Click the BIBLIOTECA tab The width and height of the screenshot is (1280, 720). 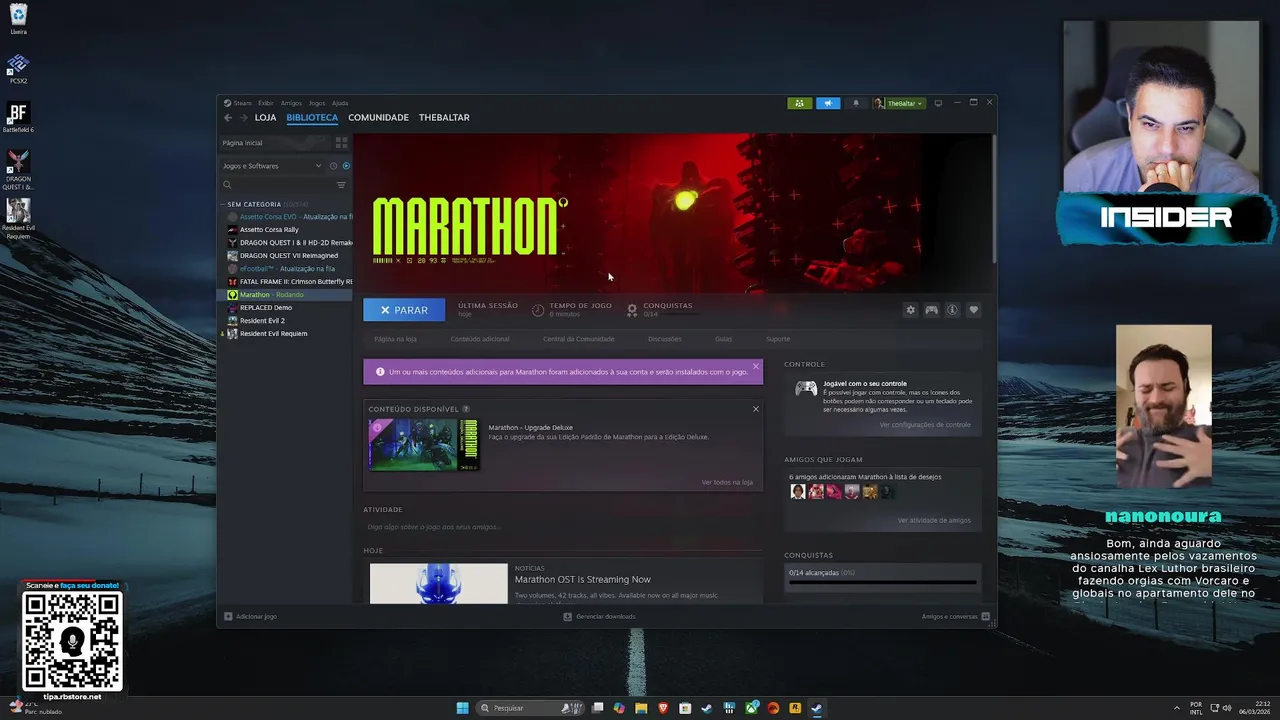tap(312, 118)
